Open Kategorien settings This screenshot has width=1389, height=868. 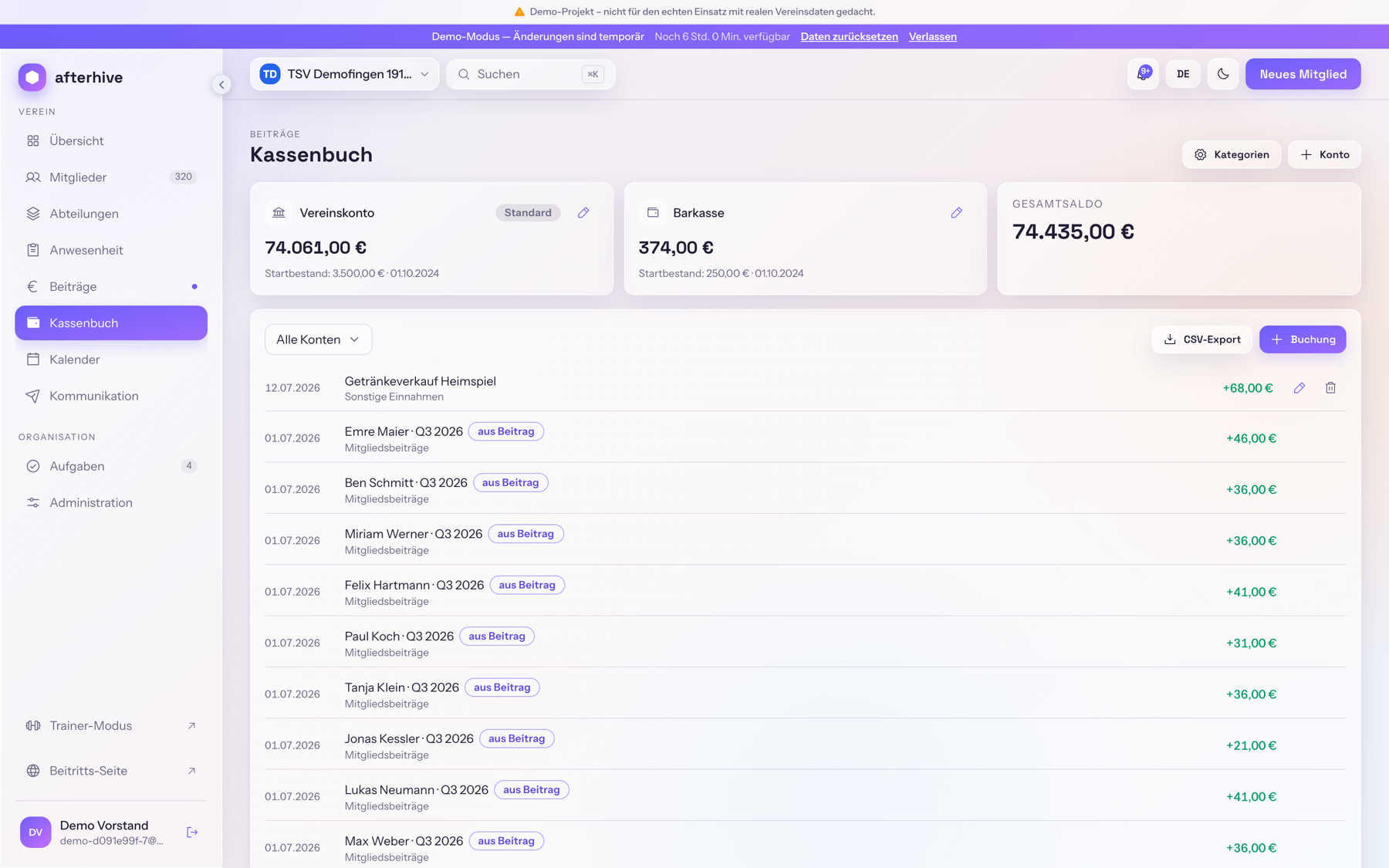1231,154
